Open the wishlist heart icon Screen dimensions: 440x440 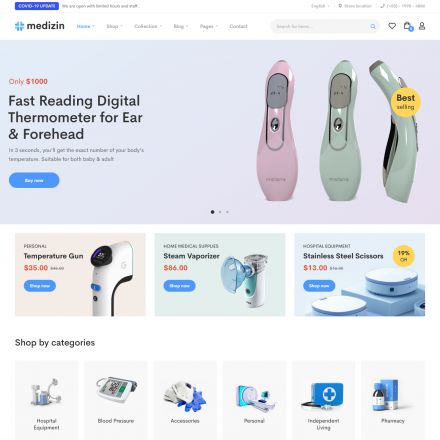(392, 26)
